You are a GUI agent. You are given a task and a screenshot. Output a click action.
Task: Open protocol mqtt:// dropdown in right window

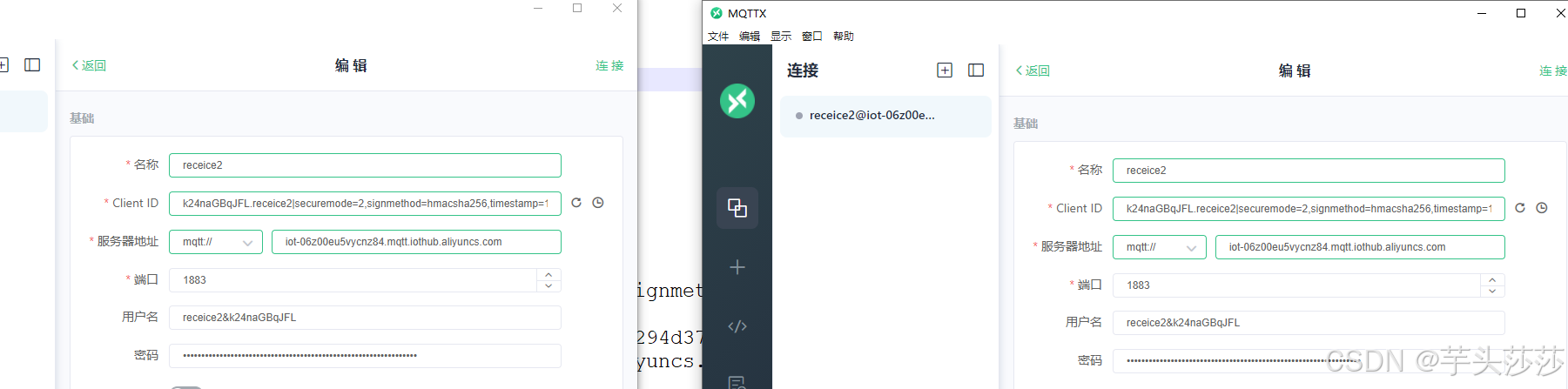(x=1160, y=247)
